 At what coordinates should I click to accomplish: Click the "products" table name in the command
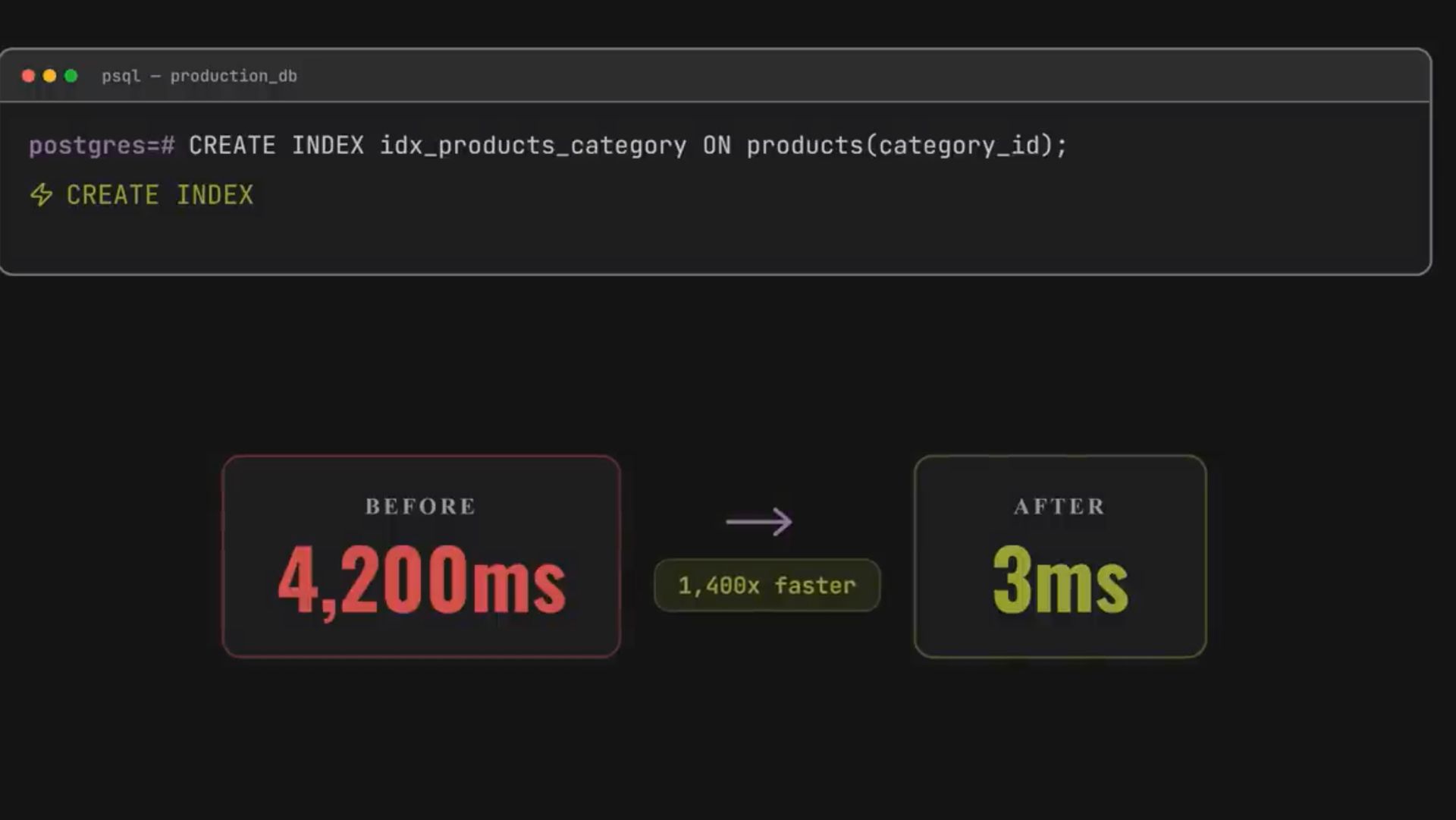pyautogui.click(x=805, y=145)
